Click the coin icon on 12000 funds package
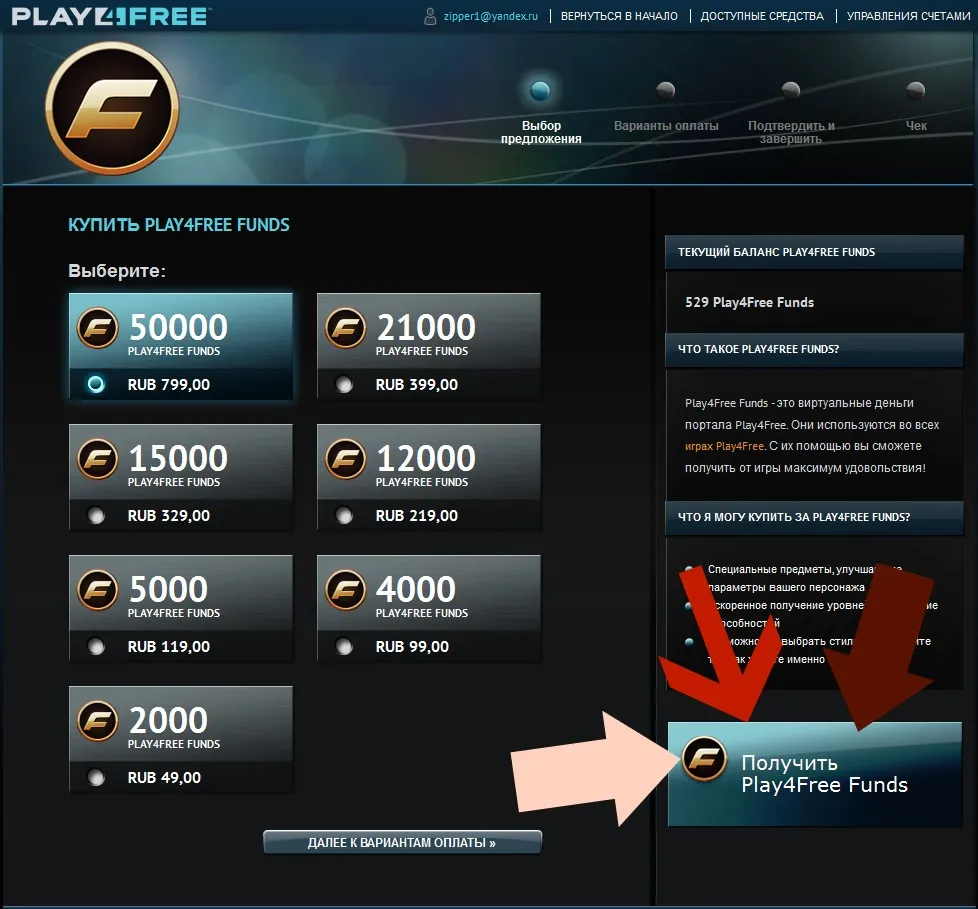 [346, 459]
